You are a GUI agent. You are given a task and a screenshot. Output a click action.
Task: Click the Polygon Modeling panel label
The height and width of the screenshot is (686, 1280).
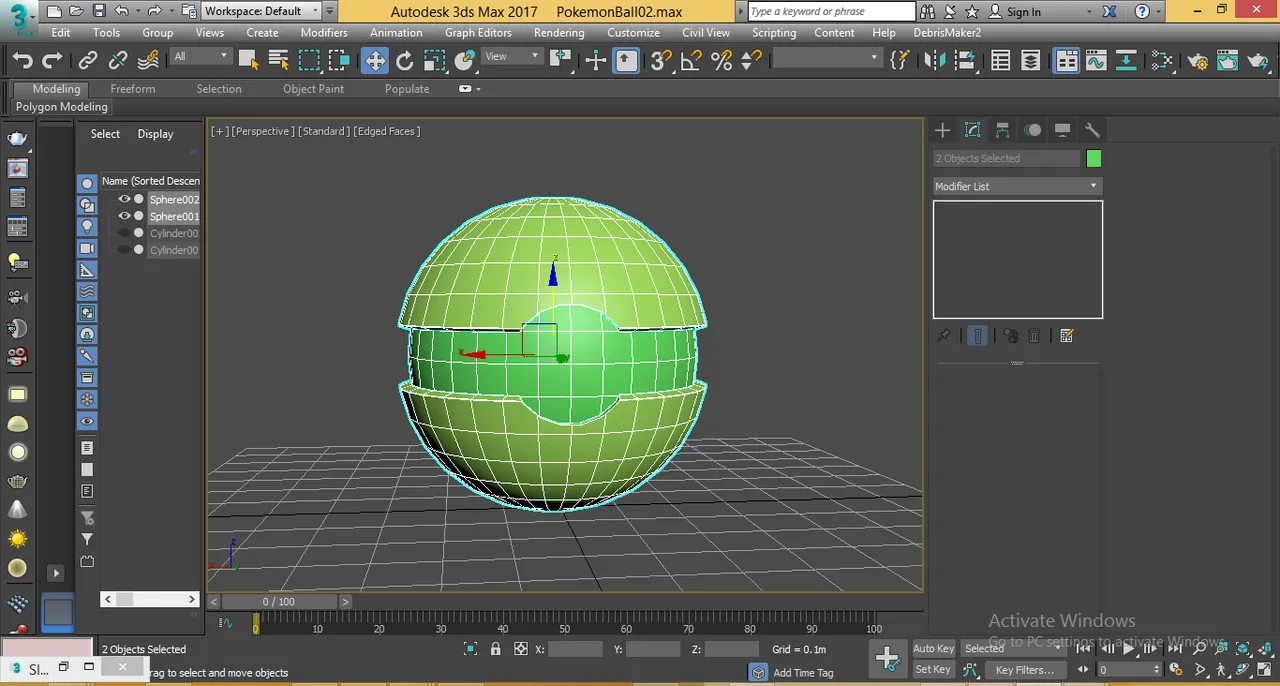tap(62, 107)
